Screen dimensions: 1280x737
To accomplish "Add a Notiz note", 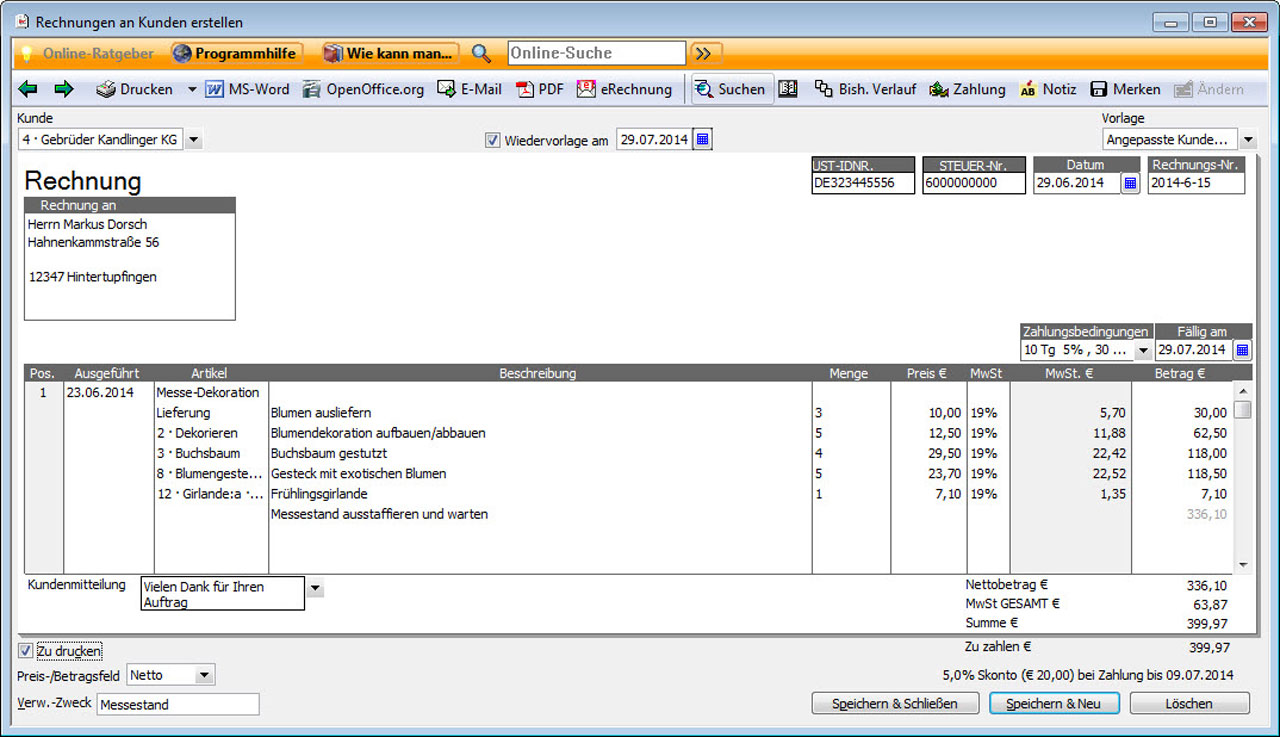I will [1048, 89].
